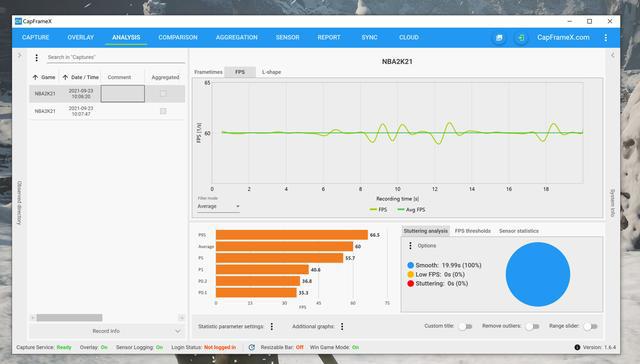Select the FPS graph tab
Image resolution: width=640 pixels, height=364 pixels.
240,72
